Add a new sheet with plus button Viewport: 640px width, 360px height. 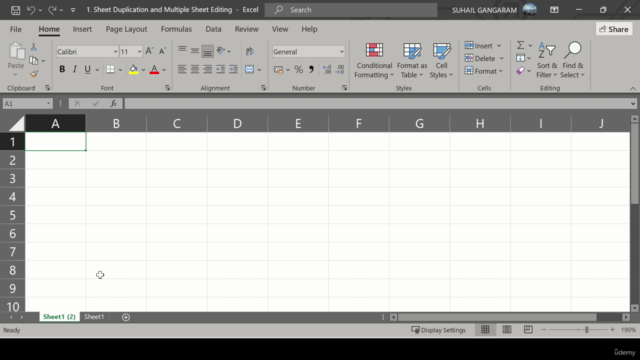click(x=126, y=317)
